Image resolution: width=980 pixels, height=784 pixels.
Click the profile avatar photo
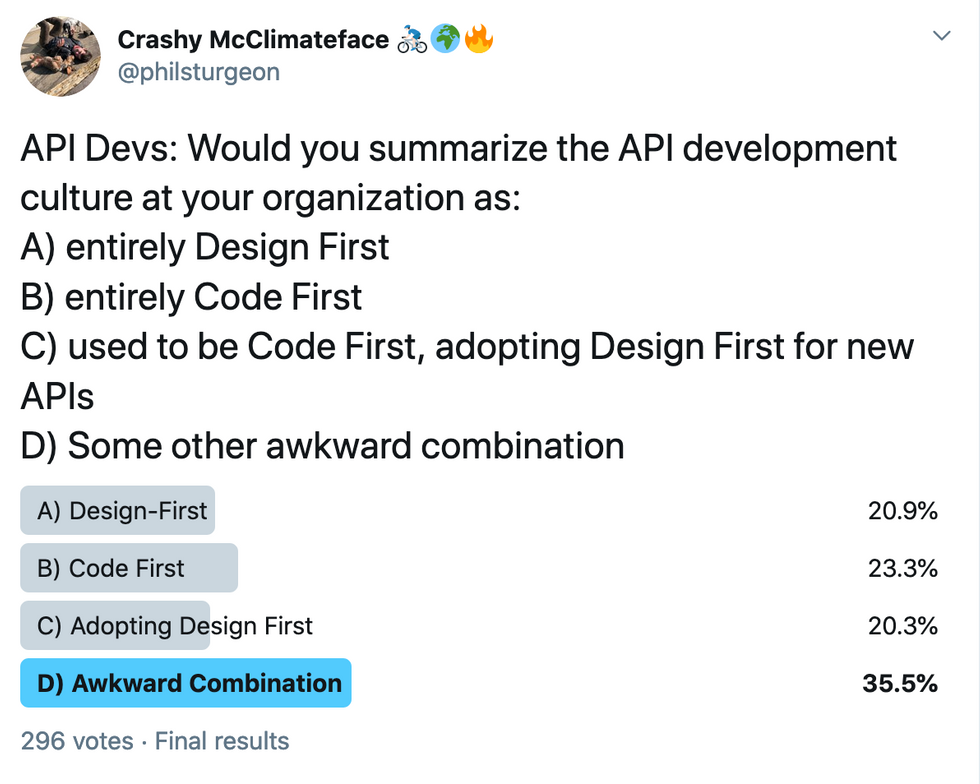[x=61, y=57]
